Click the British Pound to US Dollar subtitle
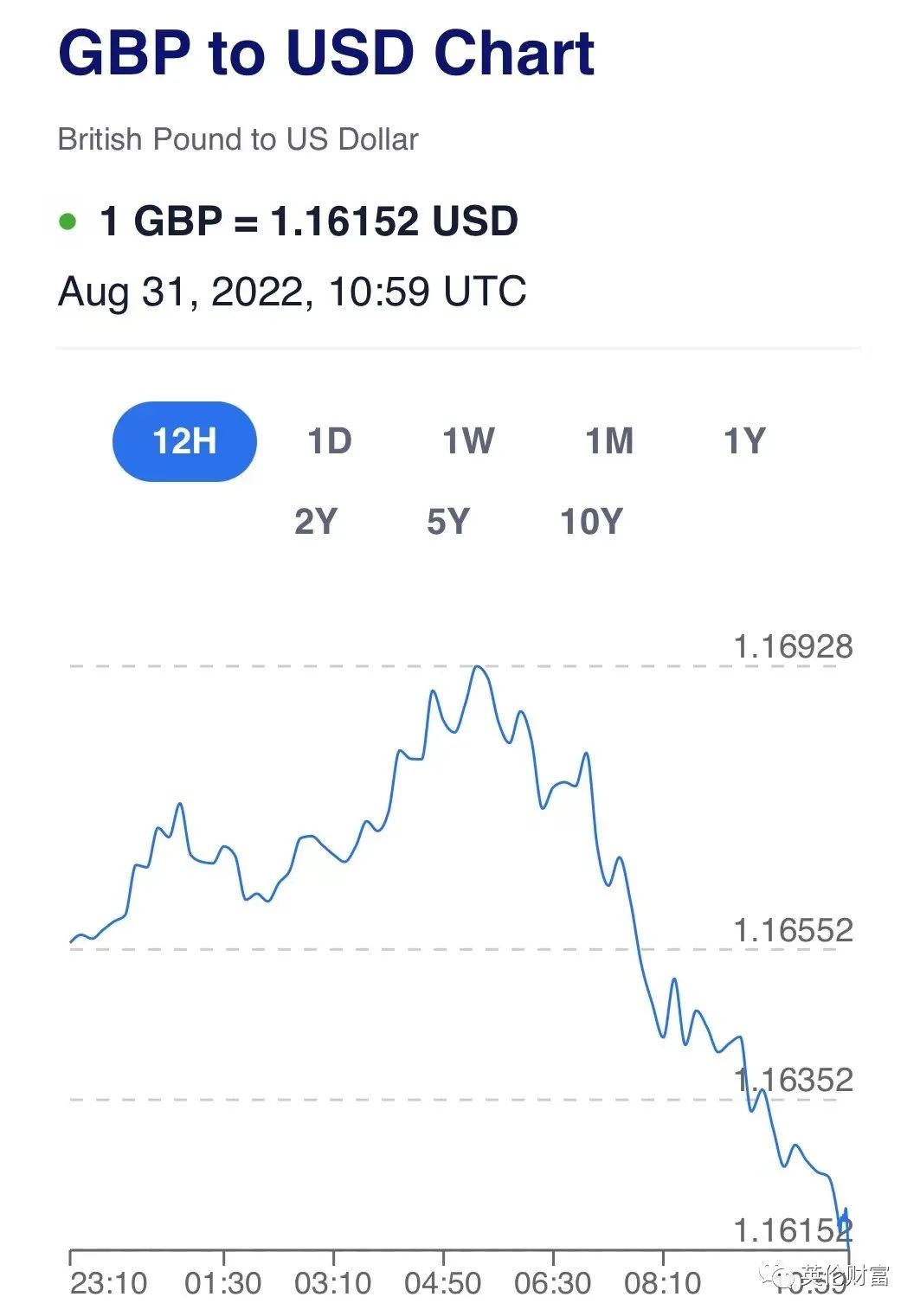920x1316 pixels. 238,139
